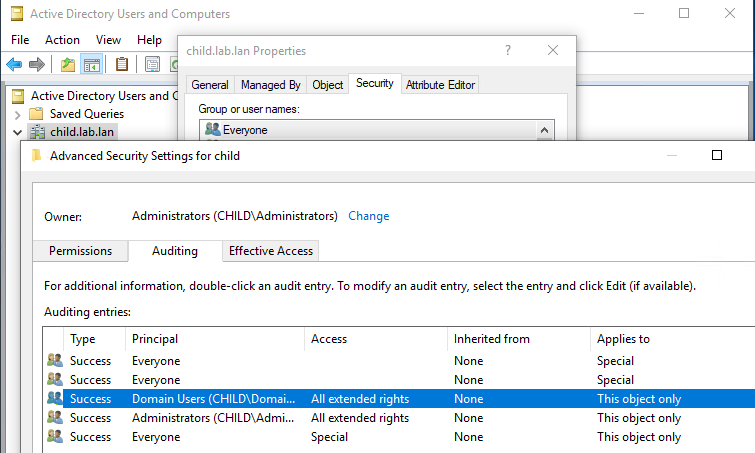
Task: Click the Saved Queries folder icon
Action: click(x=36, y=114)
